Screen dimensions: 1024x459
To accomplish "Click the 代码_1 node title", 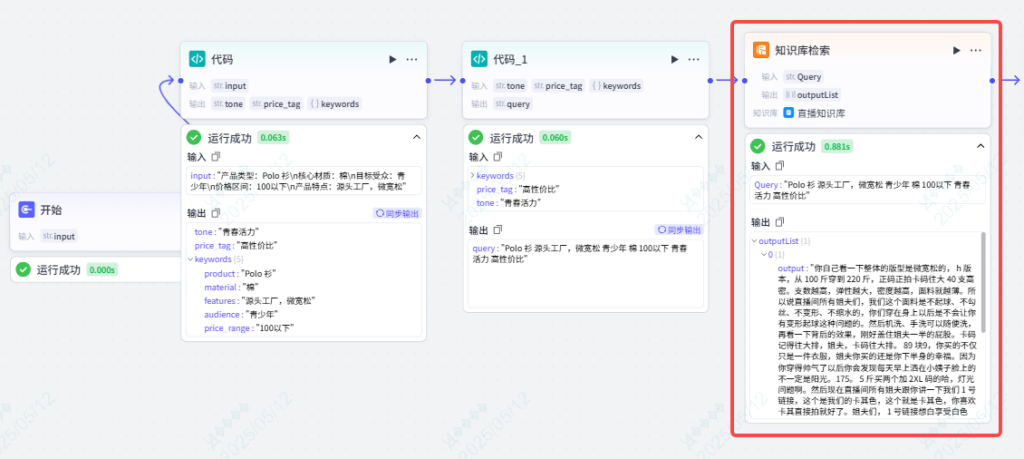I will tap(511, 59).
